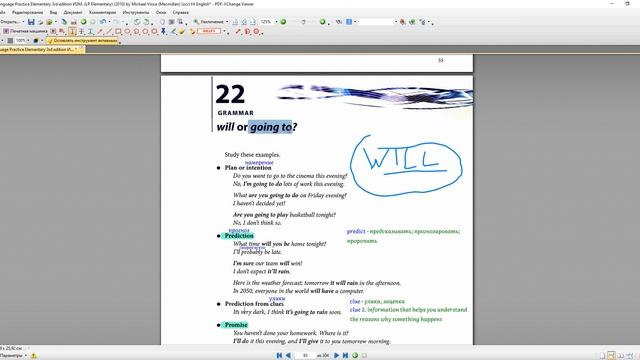Select the highlighted Text Select tool icon
Image resolution: width=640 pixels, height=360 pixels.
click(x=72, y=31)
